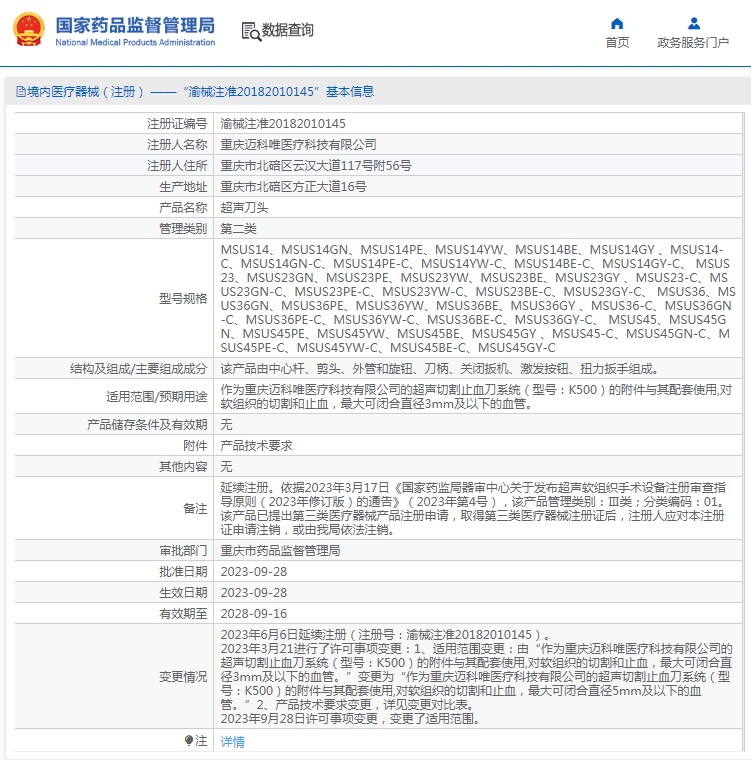Click remark text starting 延续注册。依据2023年3月17日

point(473,508)
